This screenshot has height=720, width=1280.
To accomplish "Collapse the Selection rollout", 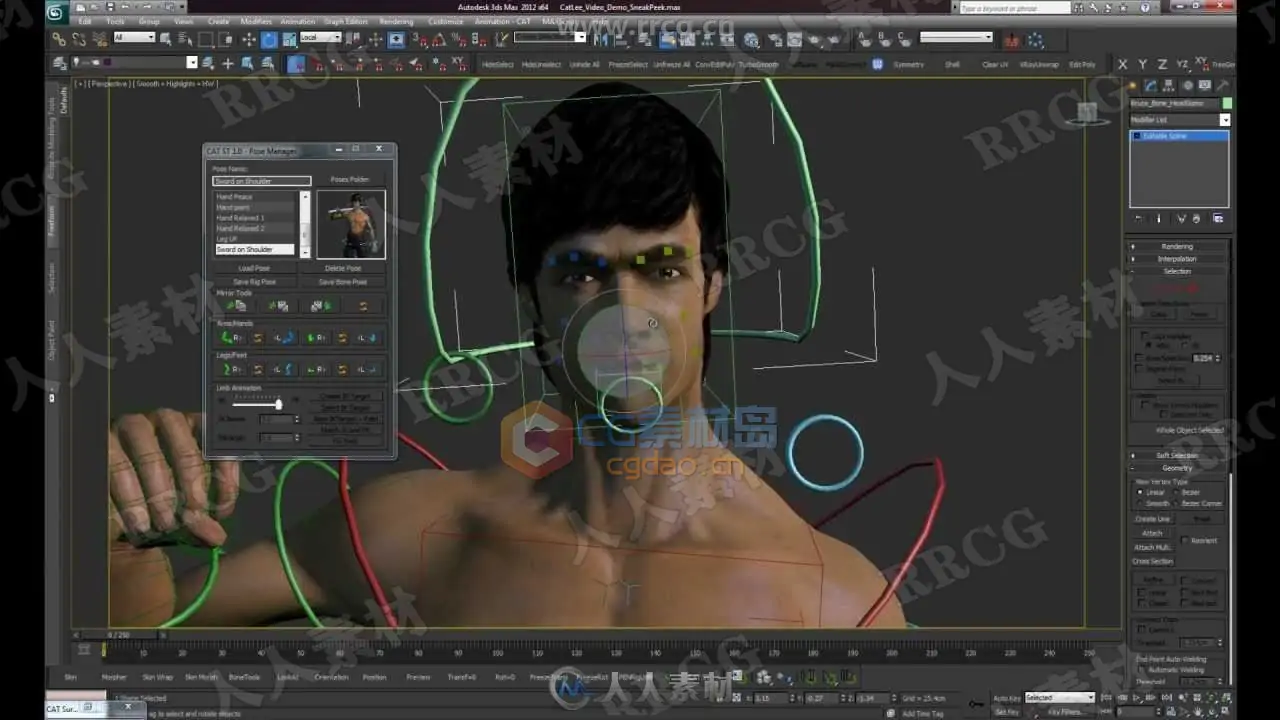I will click(1177, 271).
